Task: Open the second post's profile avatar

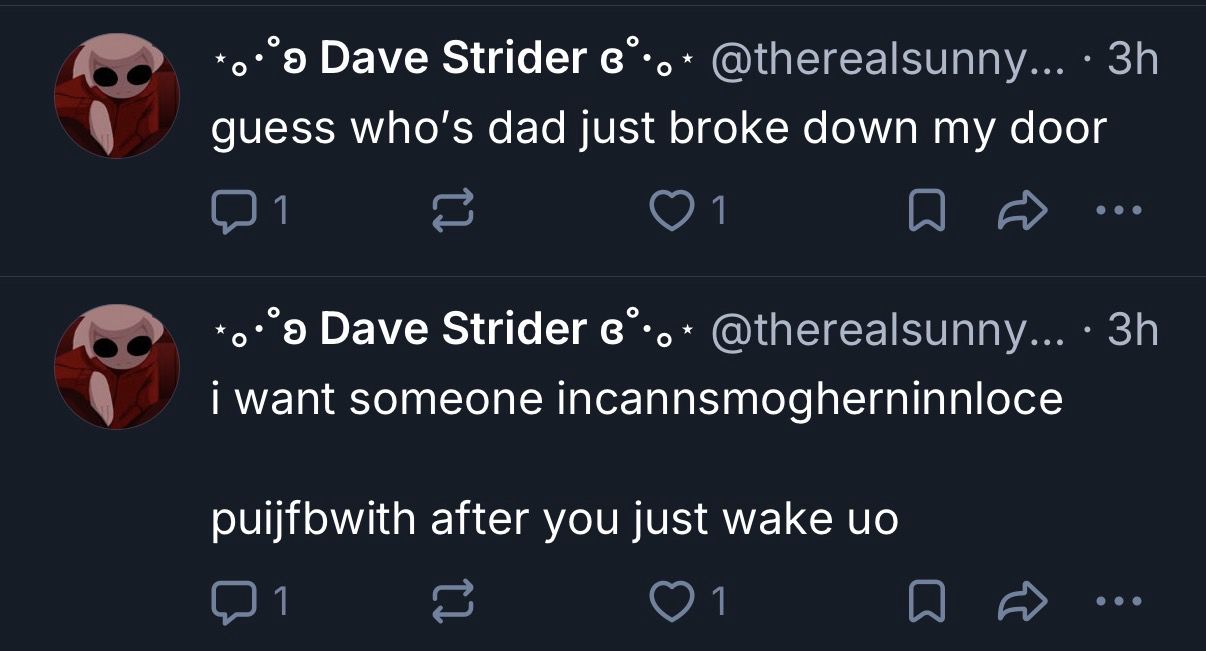Action: coord(116,367)
